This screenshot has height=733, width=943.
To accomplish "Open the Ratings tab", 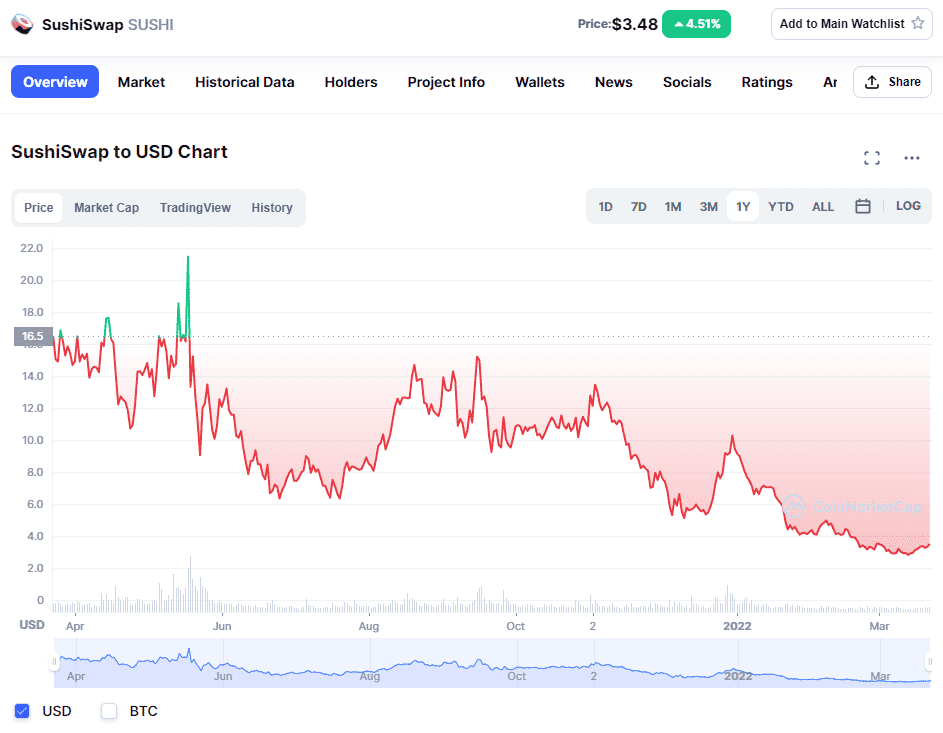I will tap(767, 82).
